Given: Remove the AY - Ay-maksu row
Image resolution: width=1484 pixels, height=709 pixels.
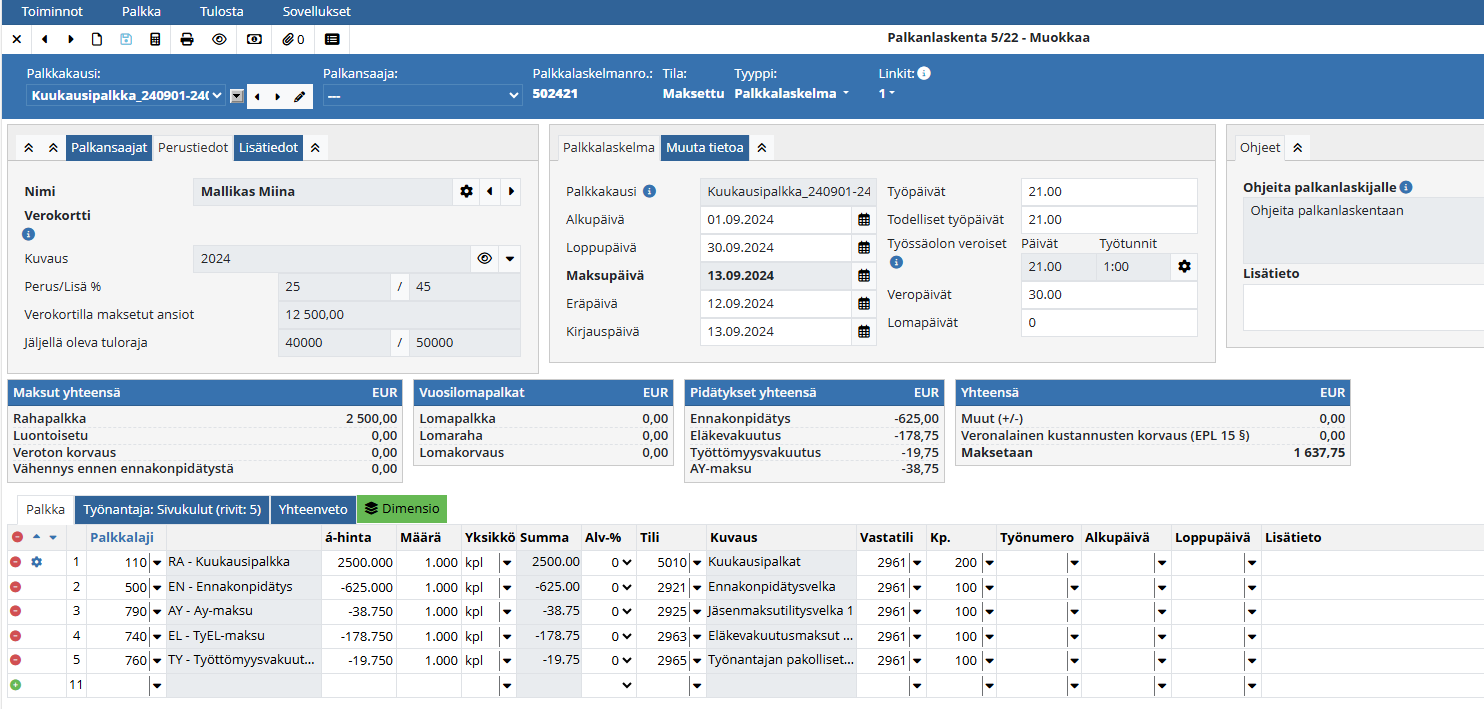Looking at the screenshot, I should (15, 611).
